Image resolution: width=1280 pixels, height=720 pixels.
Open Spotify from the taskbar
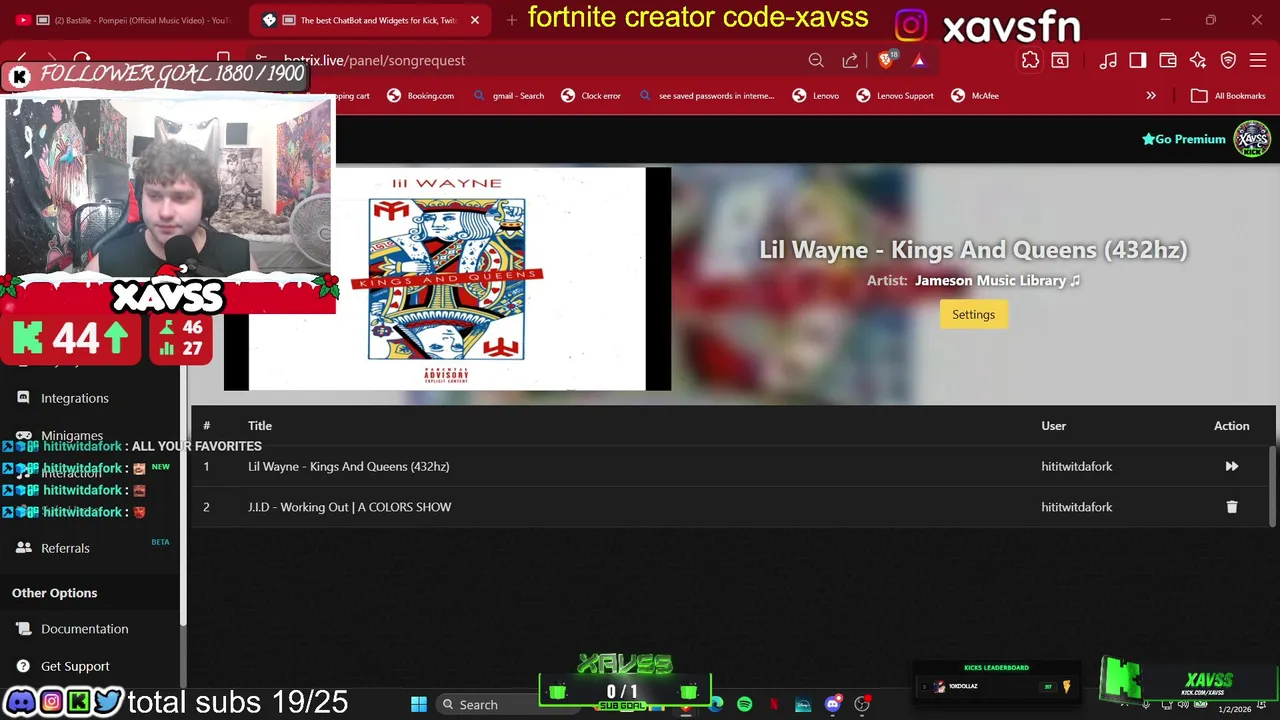click(744, 704)
